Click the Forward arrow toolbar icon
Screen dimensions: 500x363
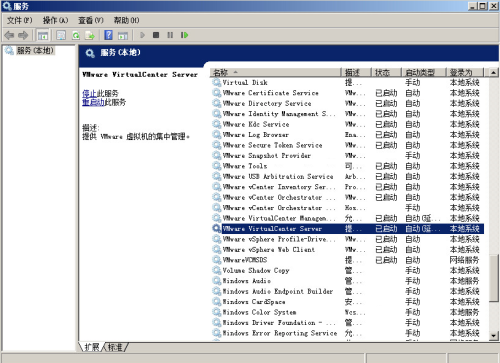[x=23, y=35]
